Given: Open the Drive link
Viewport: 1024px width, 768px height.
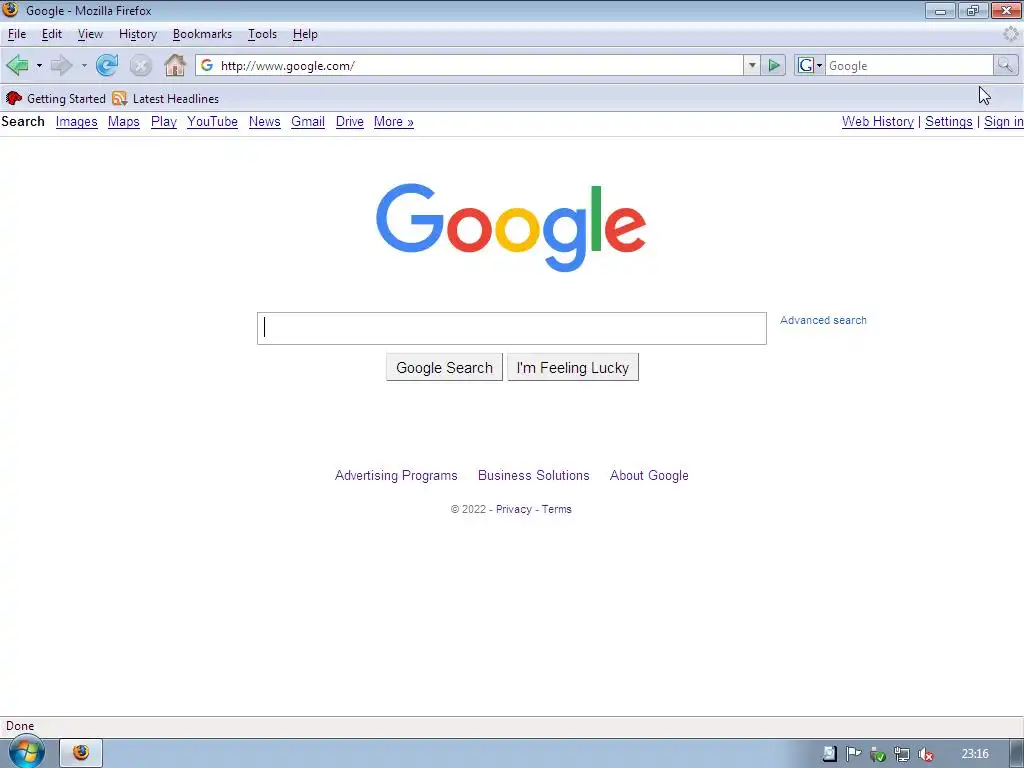Looking at the screenshot, I should coord(349,122).
